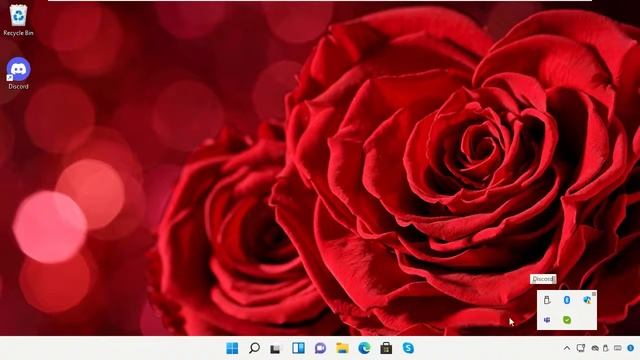The image size is (640, 360).
Task: Launch Microsoft Edge from the taskbar
Action: point(364,348)
